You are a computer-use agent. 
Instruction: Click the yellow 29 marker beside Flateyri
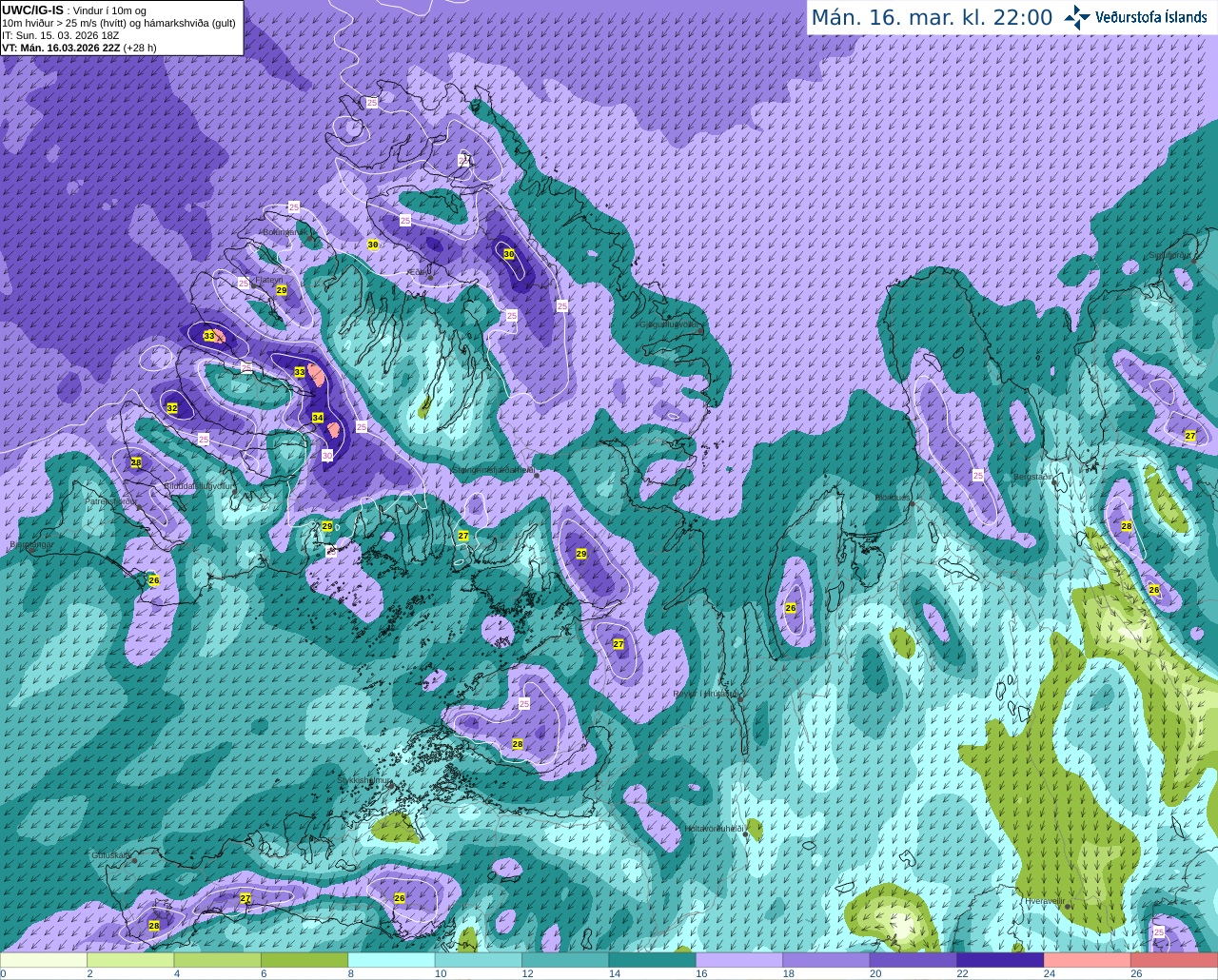pyautogui.click(x=282, y=290)
